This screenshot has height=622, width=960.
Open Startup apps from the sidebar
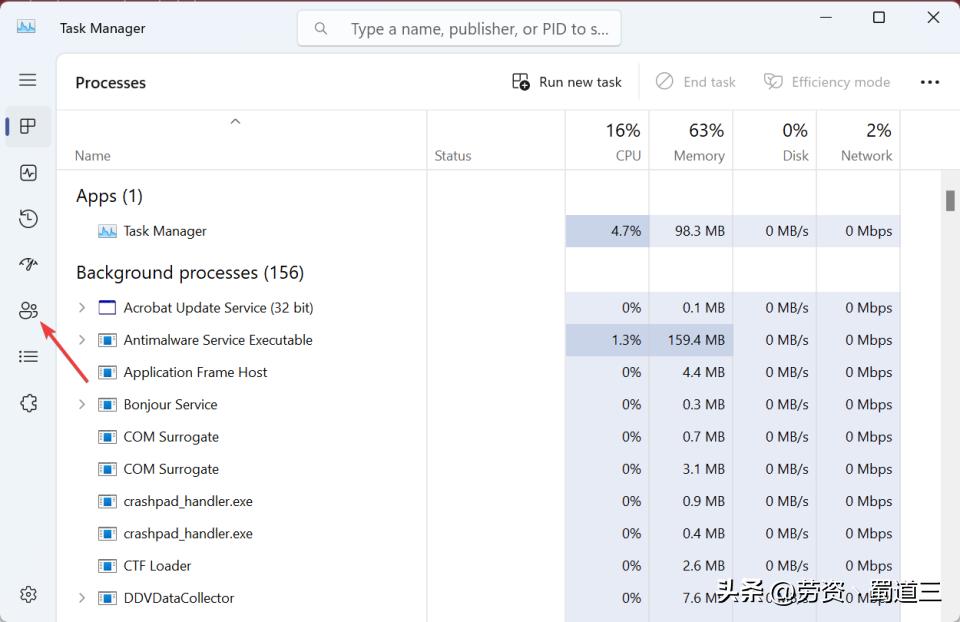pos(27,264)
